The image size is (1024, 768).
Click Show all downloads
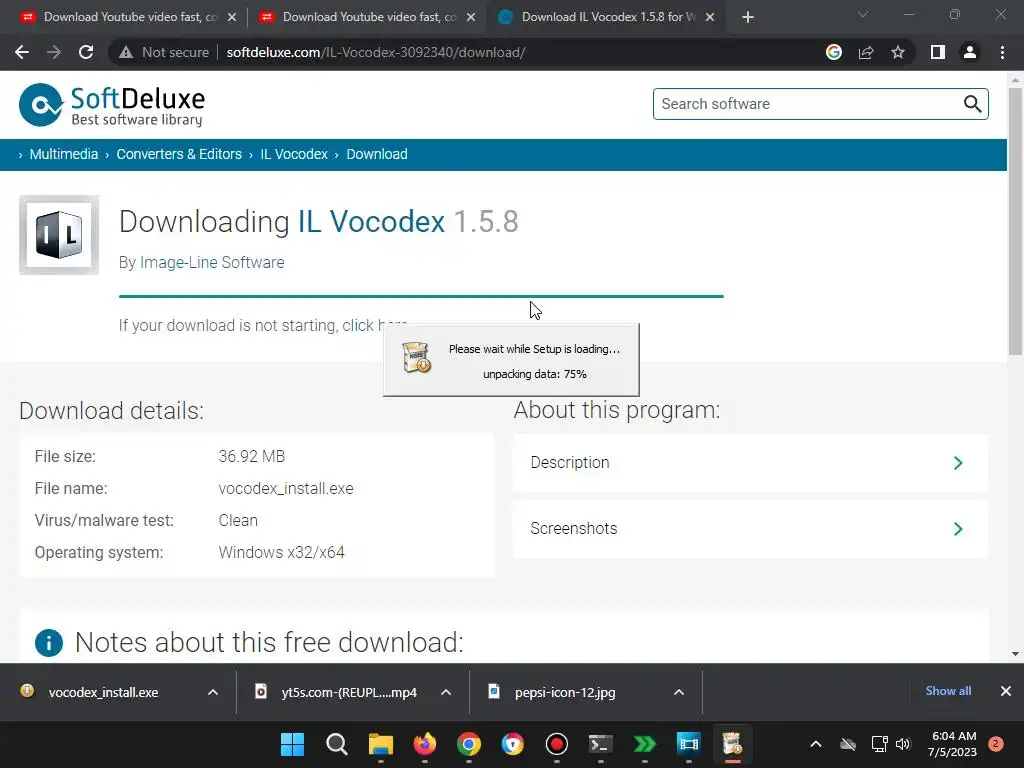point(948,691)
